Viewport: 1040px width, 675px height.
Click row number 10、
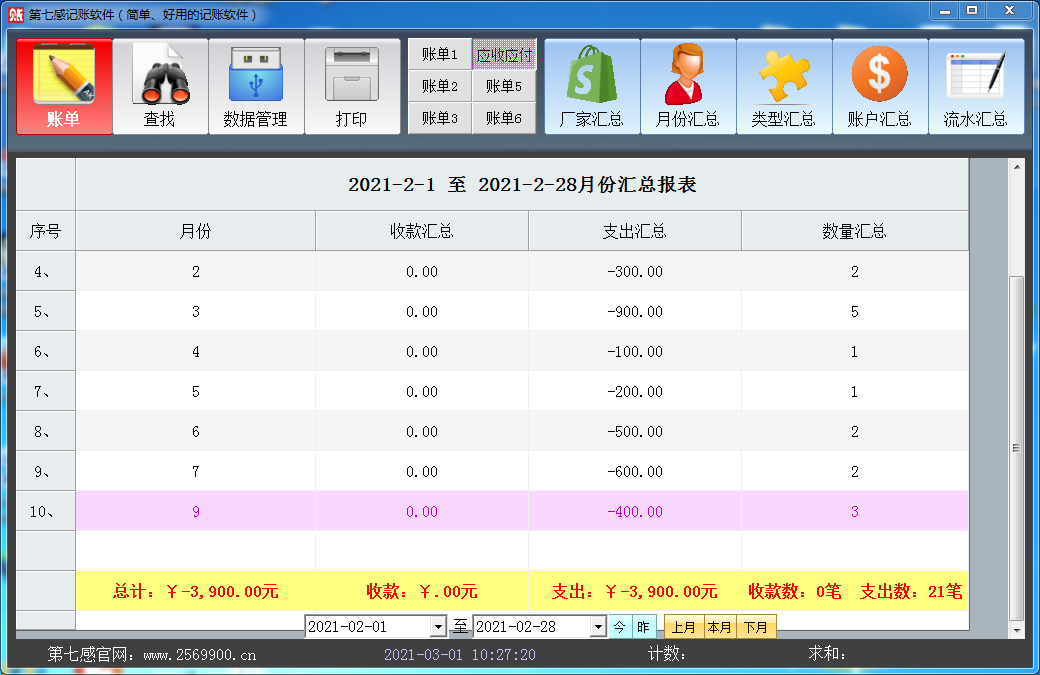pyautogui.click(x=46, y=511)
